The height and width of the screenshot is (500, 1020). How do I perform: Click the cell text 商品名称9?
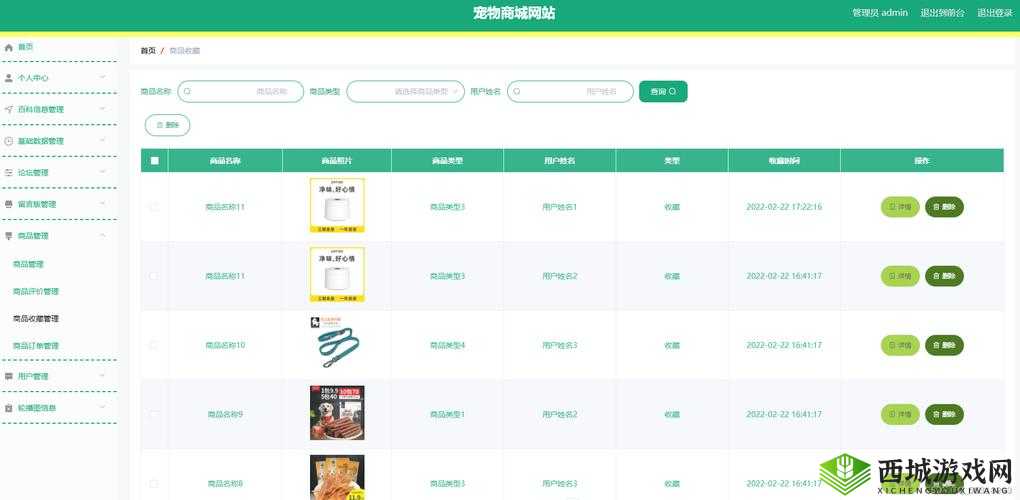click(225, 414)
